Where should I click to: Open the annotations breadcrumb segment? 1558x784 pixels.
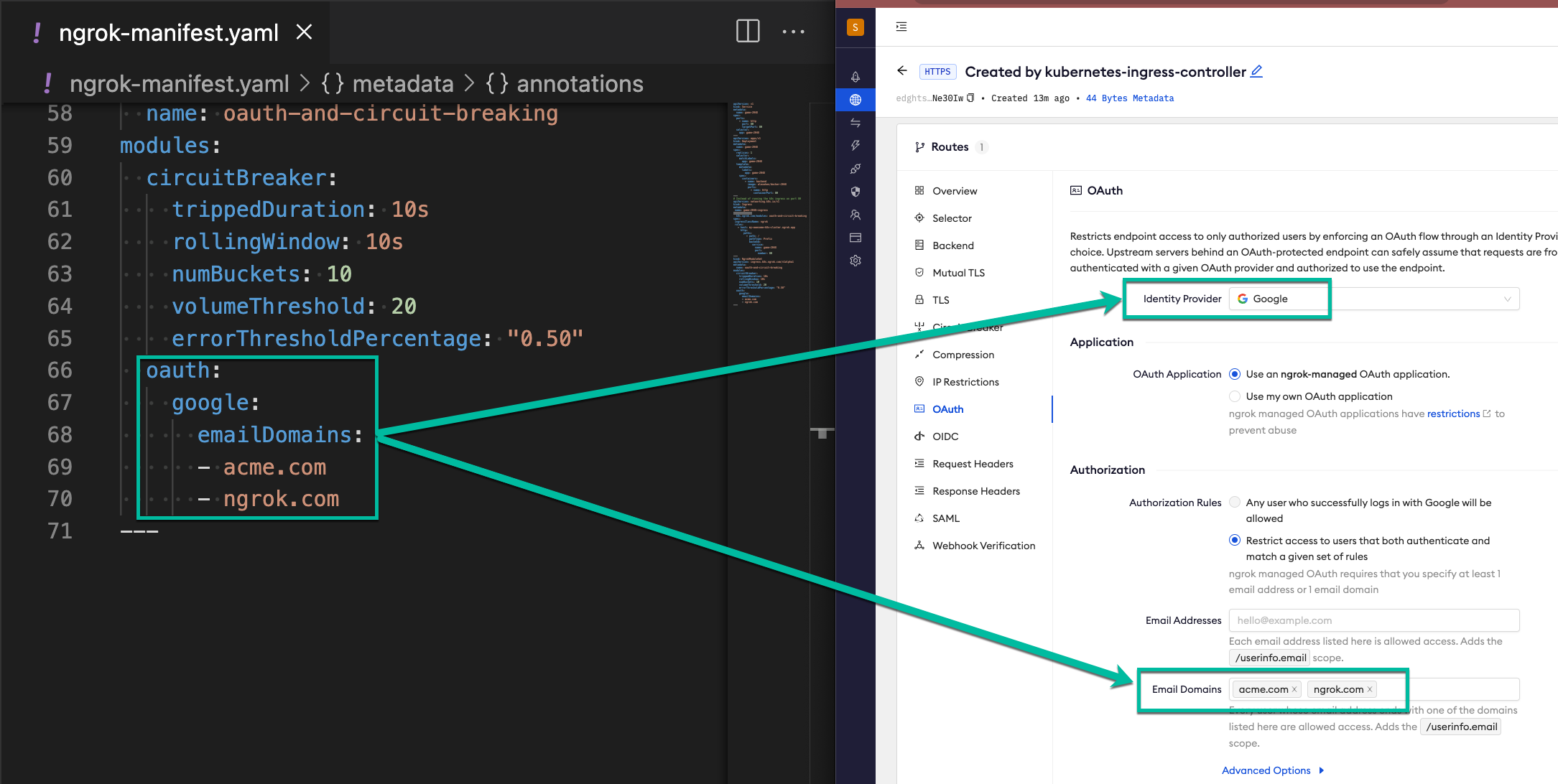coord(580,84)
